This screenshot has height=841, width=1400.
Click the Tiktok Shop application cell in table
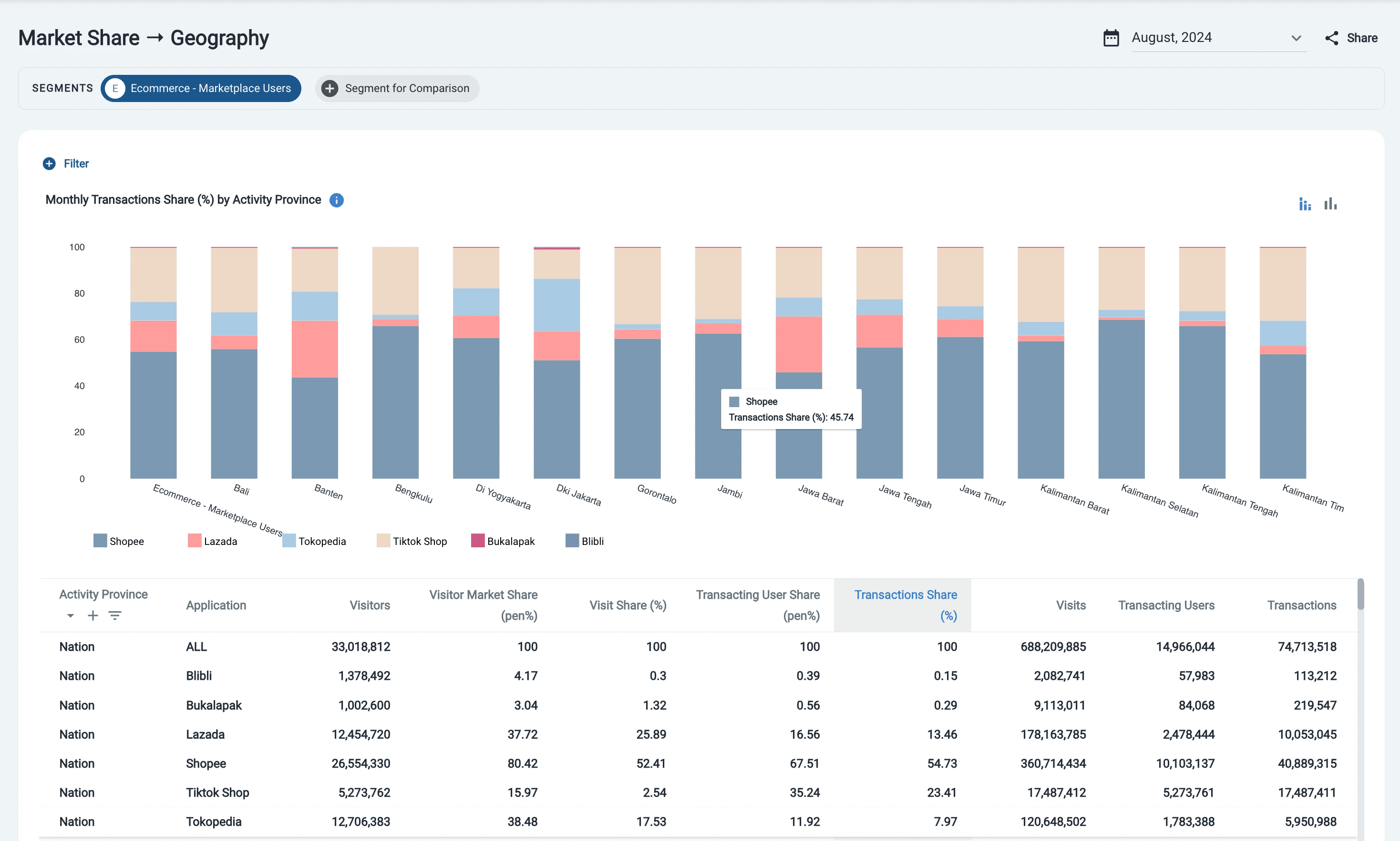click(217, 792)
